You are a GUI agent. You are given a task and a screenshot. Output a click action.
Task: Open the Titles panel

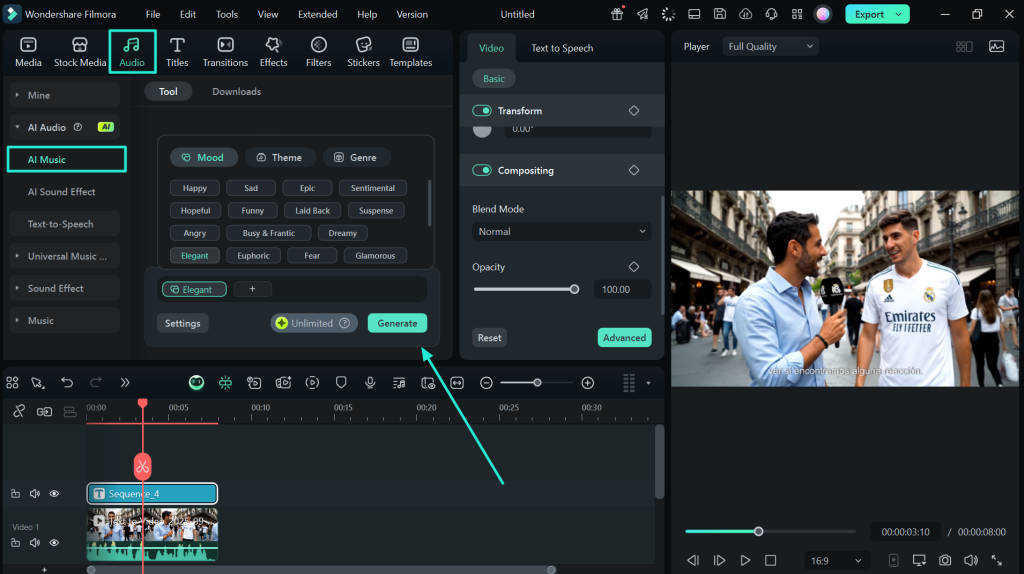click(177, 52)
